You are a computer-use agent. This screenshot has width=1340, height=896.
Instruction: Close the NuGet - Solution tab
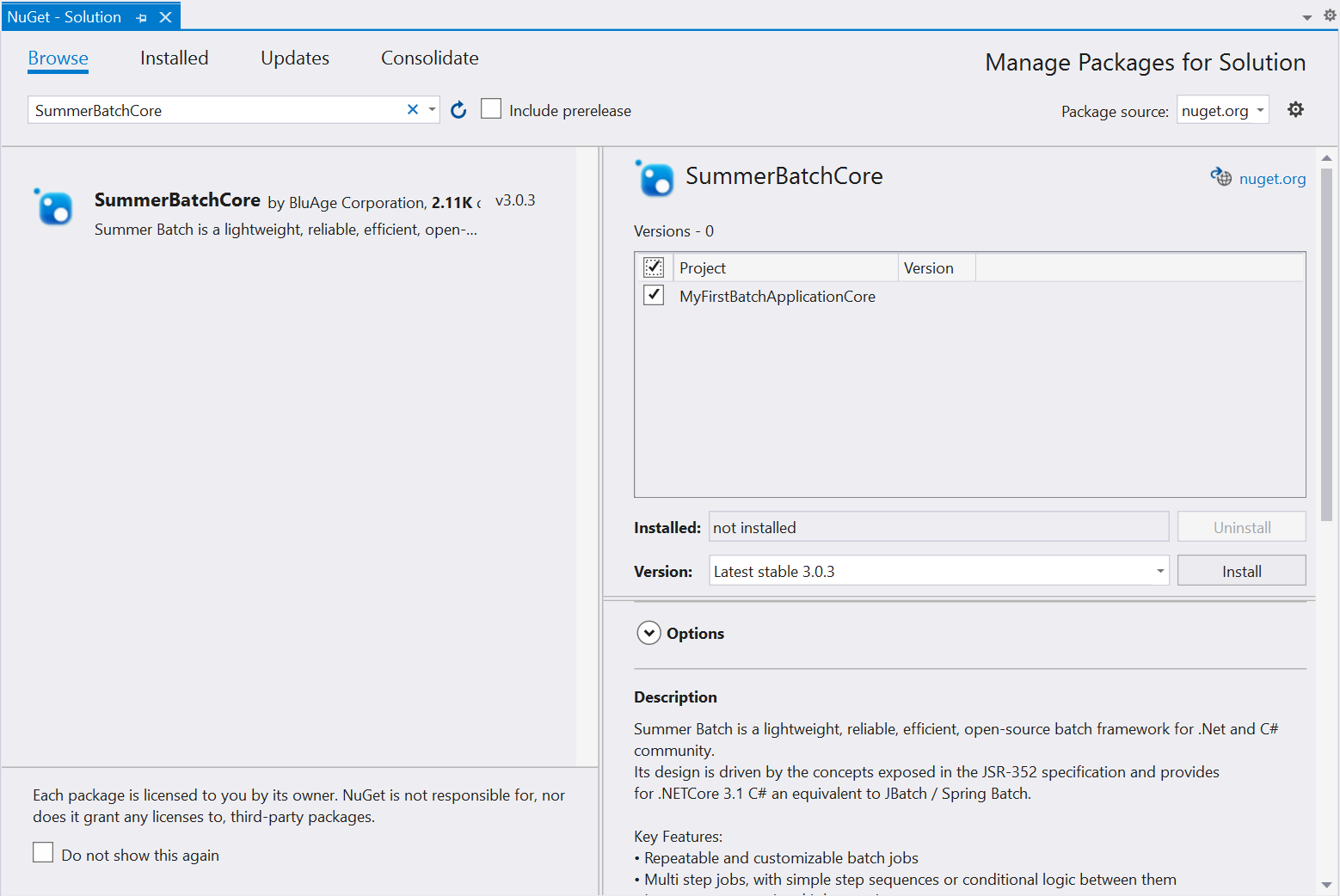[x=166, y=17]
